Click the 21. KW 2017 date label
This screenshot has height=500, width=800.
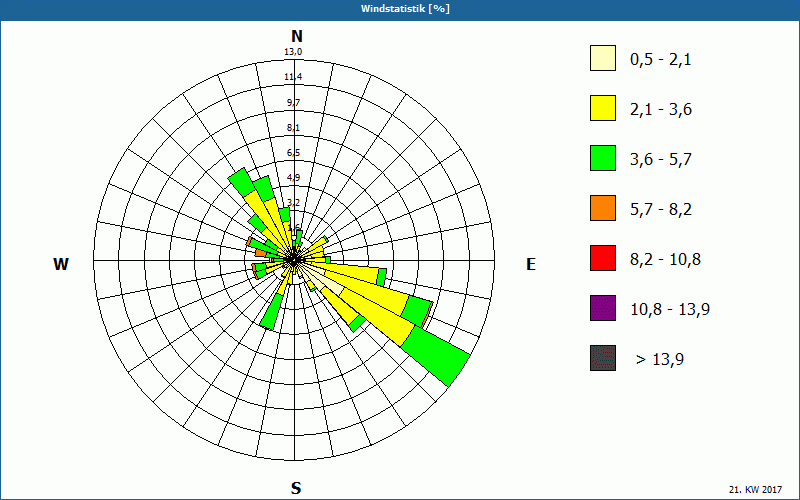(x=755, y=490)
